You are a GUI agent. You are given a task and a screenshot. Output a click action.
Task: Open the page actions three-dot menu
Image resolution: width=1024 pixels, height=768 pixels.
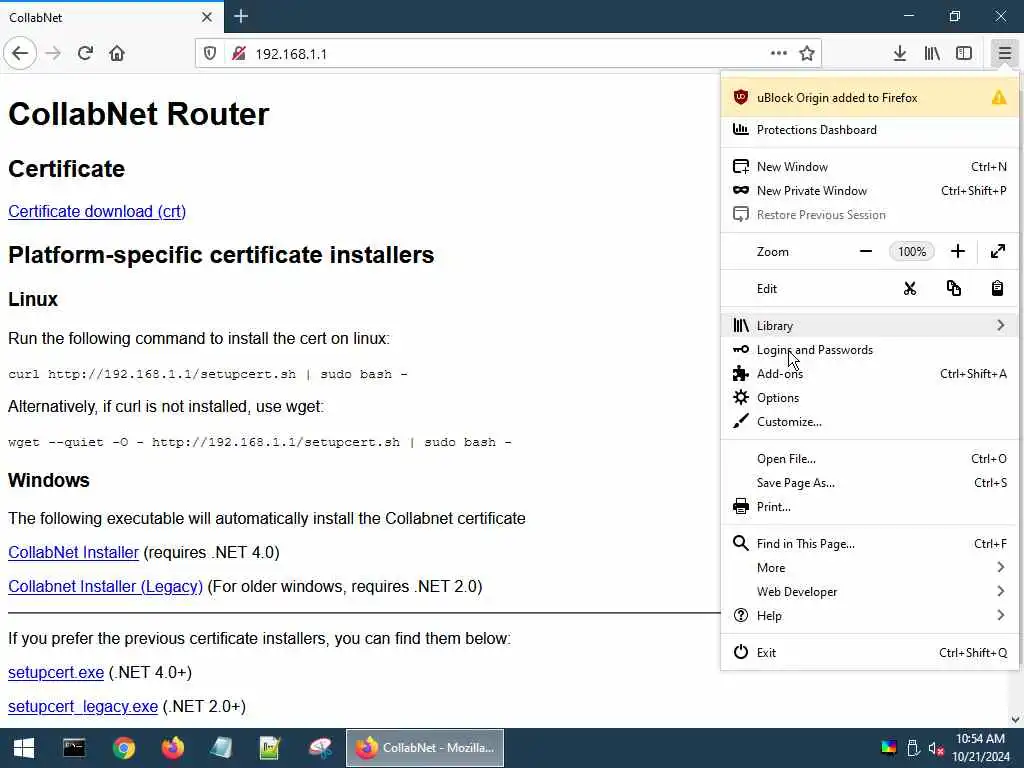click(778, 54)
